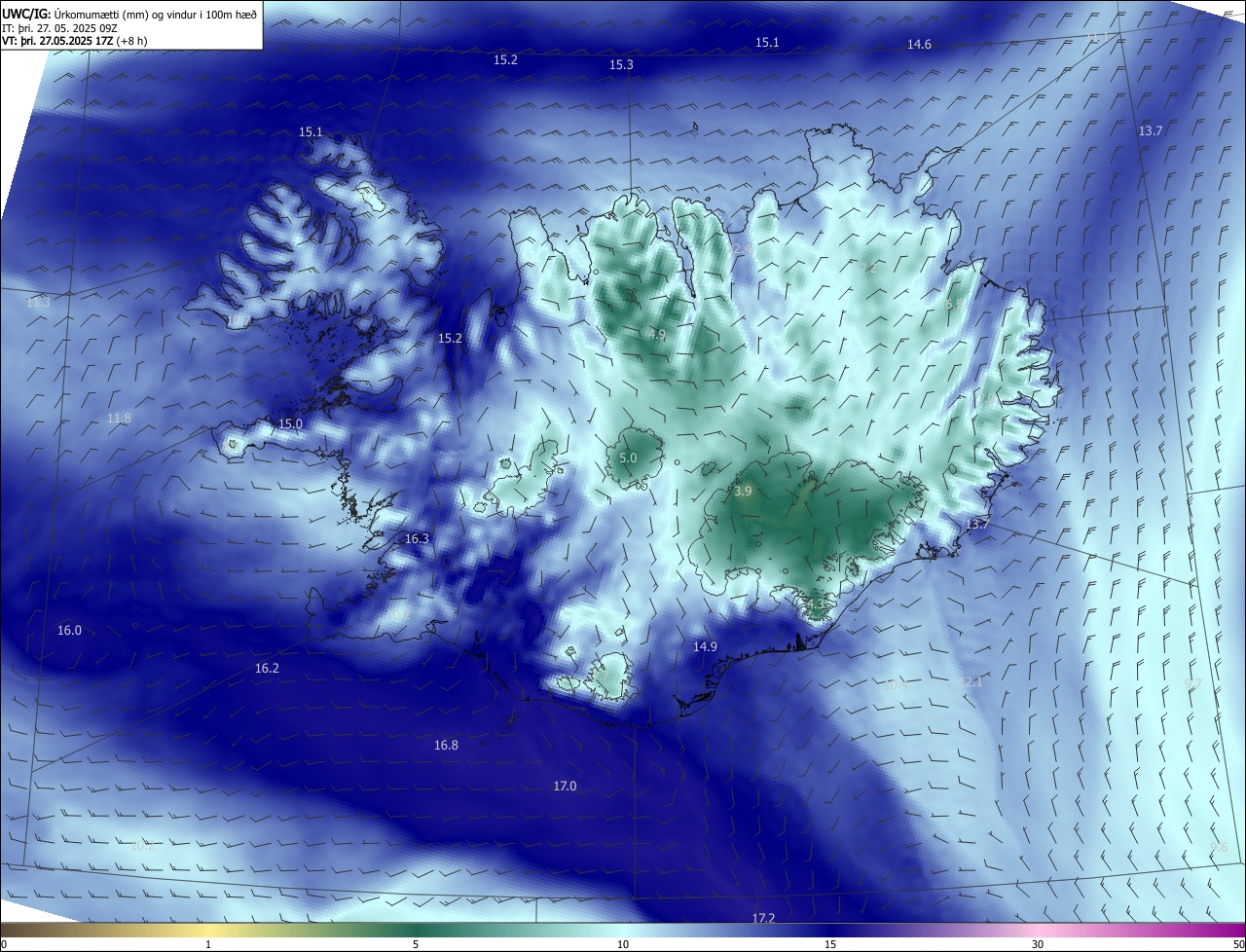
Task: Select the 4.9 value in the northern highlands
Action: tap(657, 334)
